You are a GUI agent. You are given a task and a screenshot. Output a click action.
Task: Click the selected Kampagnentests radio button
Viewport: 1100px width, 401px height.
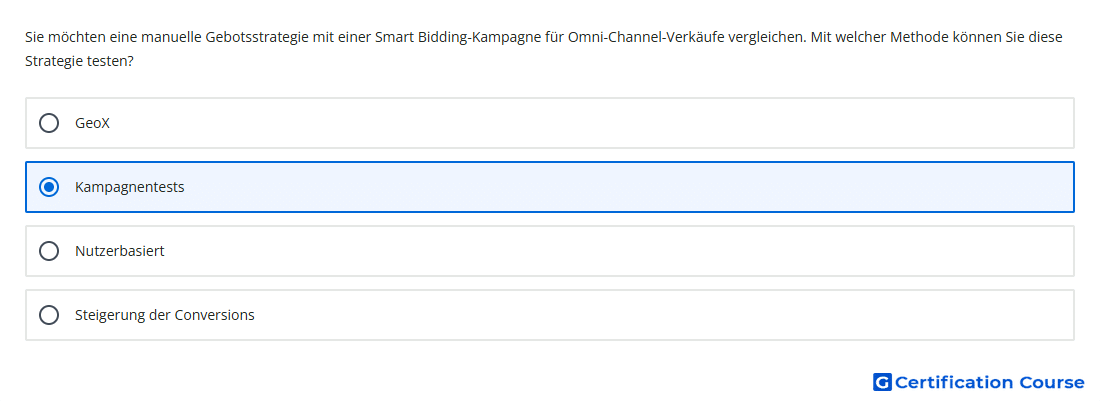(48, 187)
